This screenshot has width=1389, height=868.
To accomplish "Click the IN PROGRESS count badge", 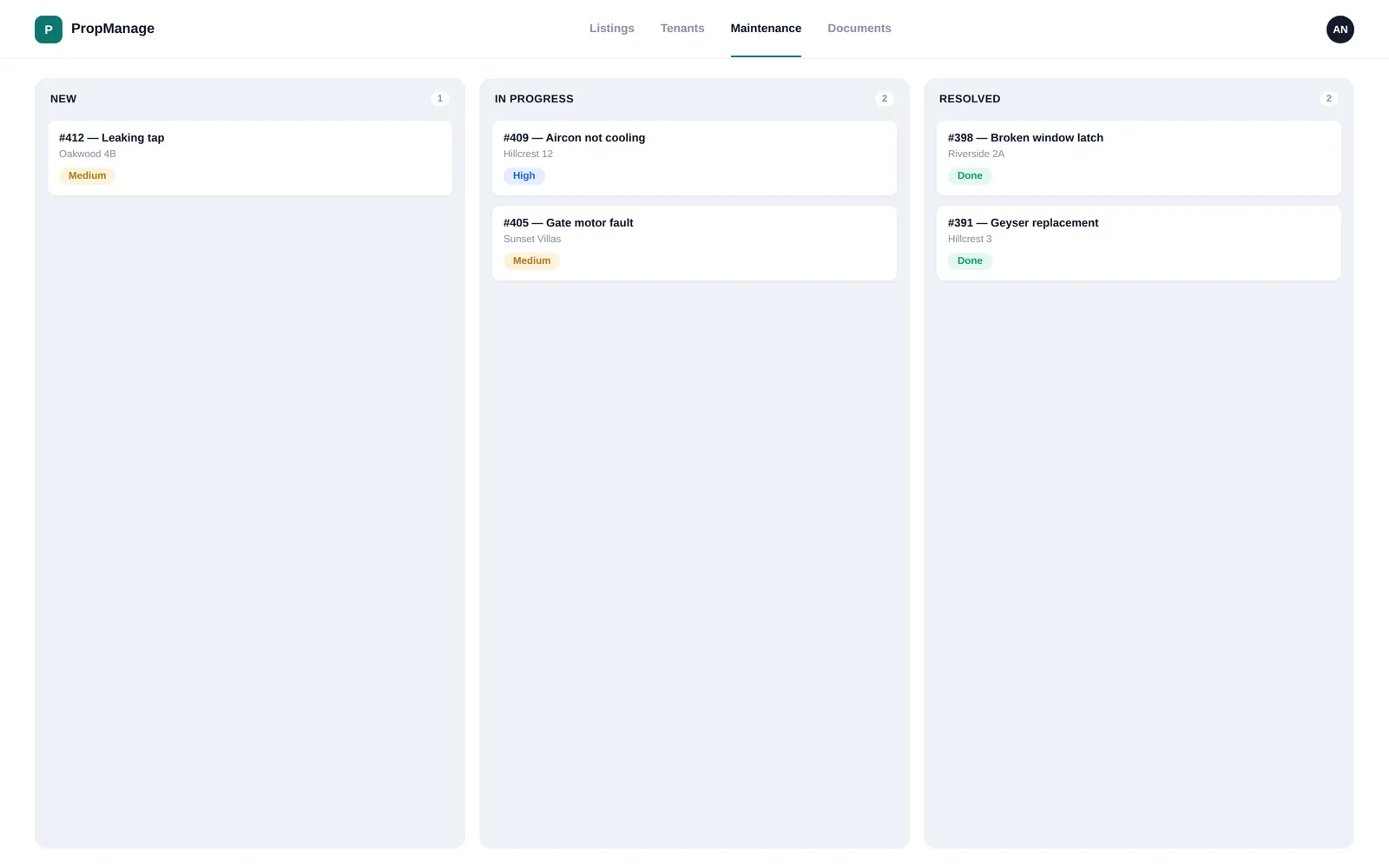I will (885, 99).
